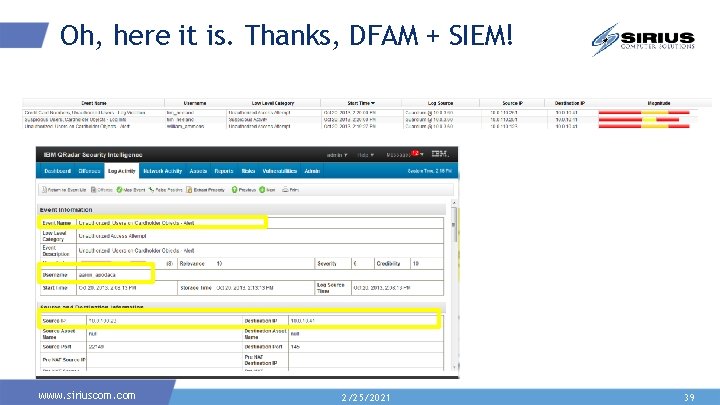Image resolution: width=720 pixels, height=405 pixels.
Task: Open the Admin tab
Action: 312,171
